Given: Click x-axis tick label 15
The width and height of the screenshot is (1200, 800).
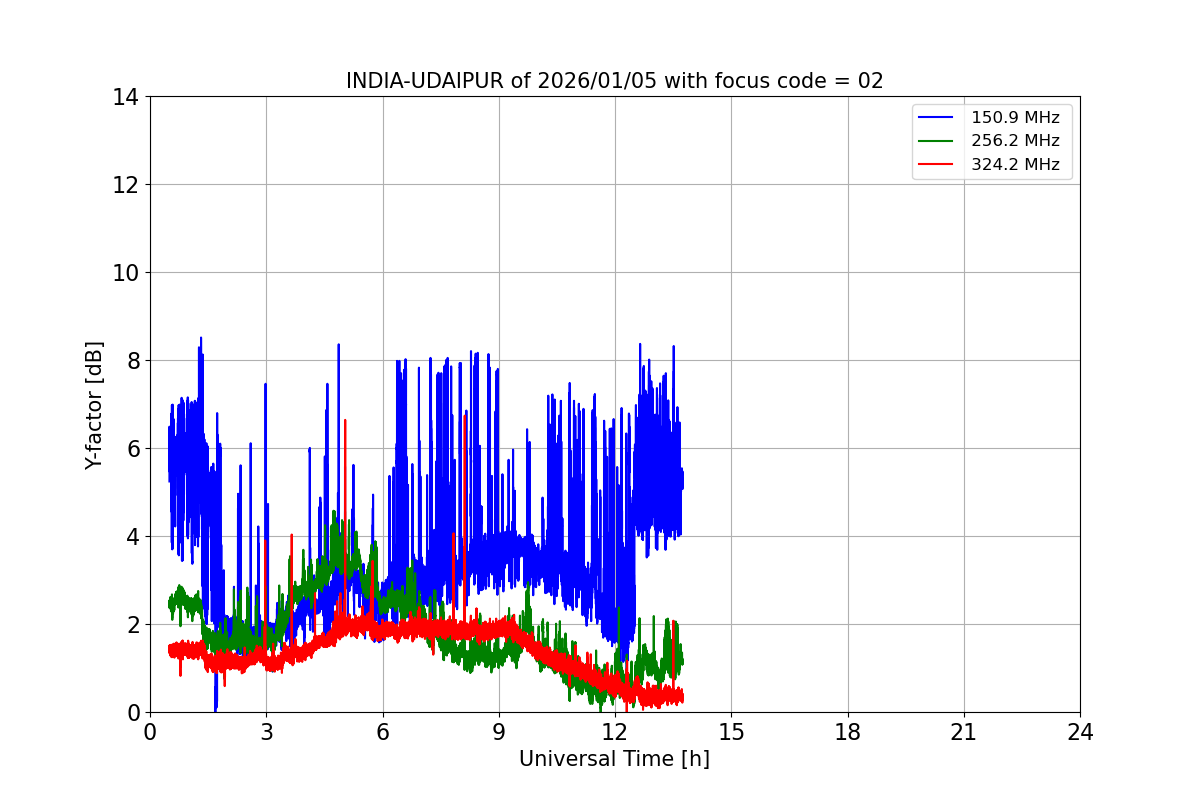Looking at the screenshot, I should [731, 732].
